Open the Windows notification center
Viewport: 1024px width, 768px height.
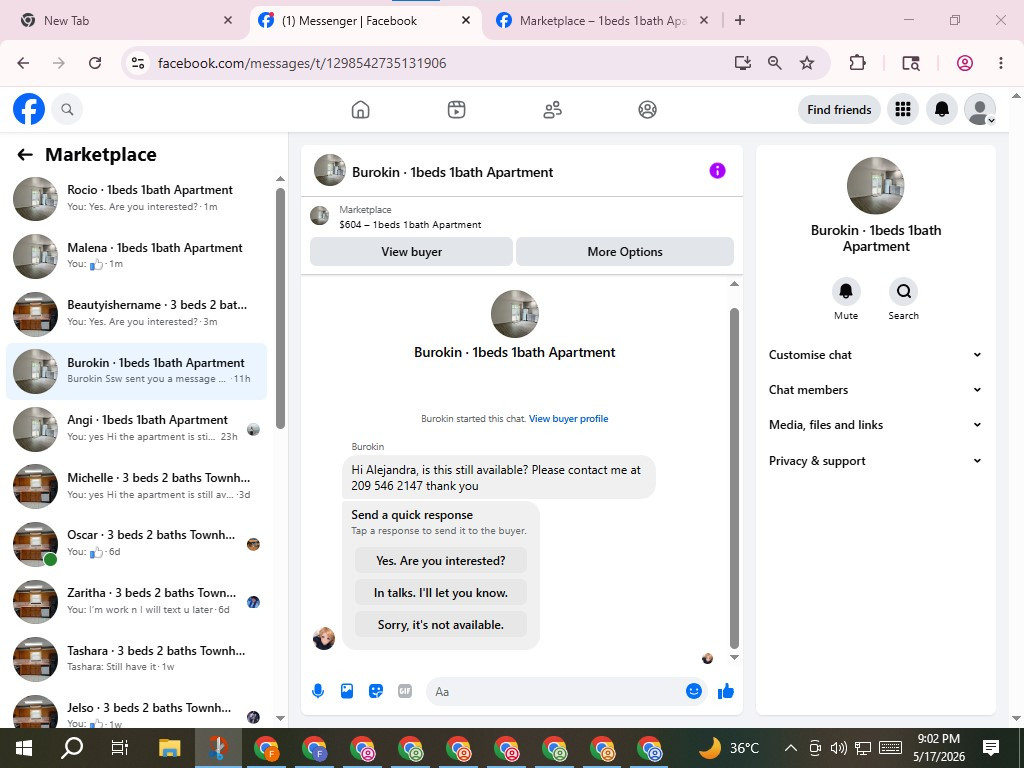coord(991,748)
